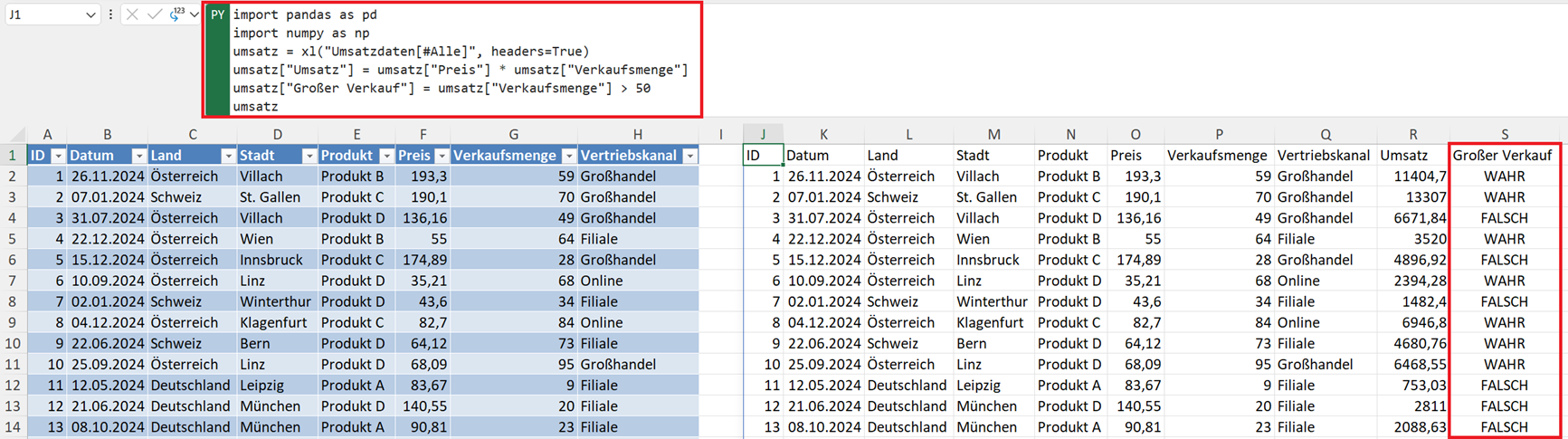This screenshot has height=439, width=1568.
Task: Select row 8 header
Action: point(13,301)
